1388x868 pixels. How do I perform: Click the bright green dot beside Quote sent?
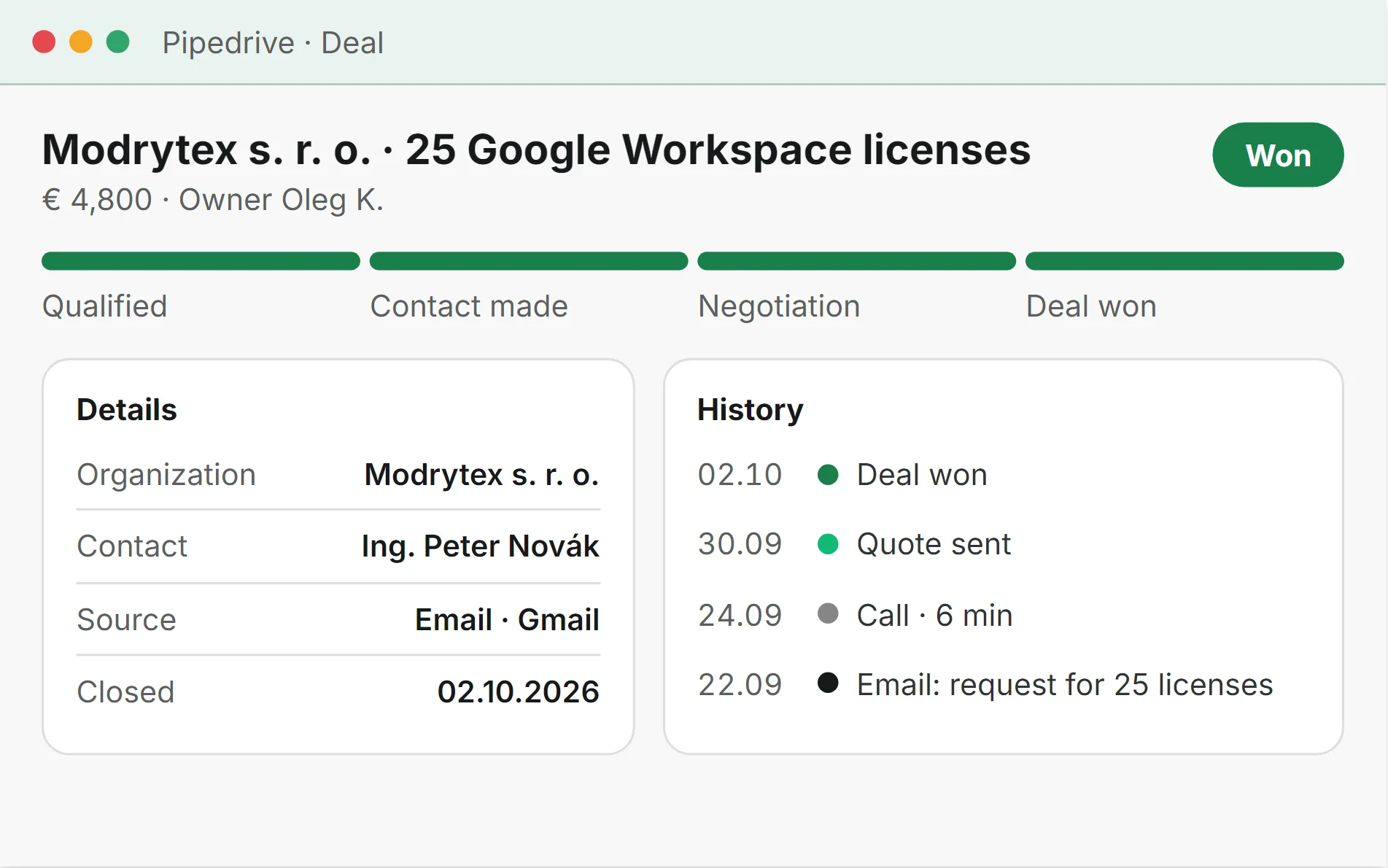828,544
